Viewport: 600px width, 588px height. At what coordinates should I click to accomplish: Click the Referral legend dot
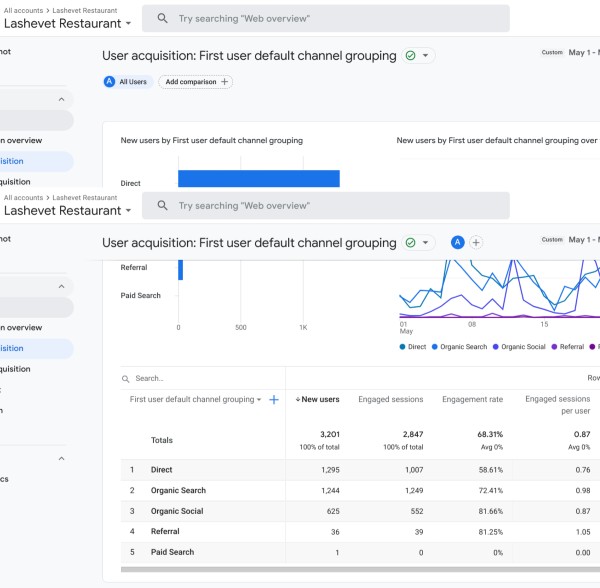554,347
